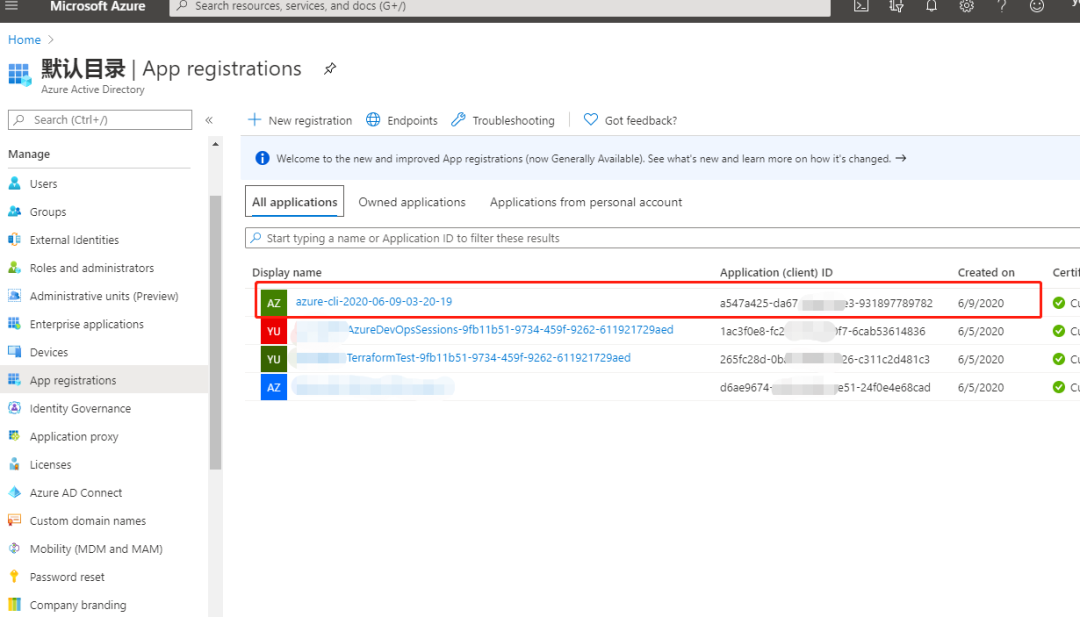Screen dimensions: 1080x617
Task: Click the info banner arrow to learn more
Action: tap(901, 158)
